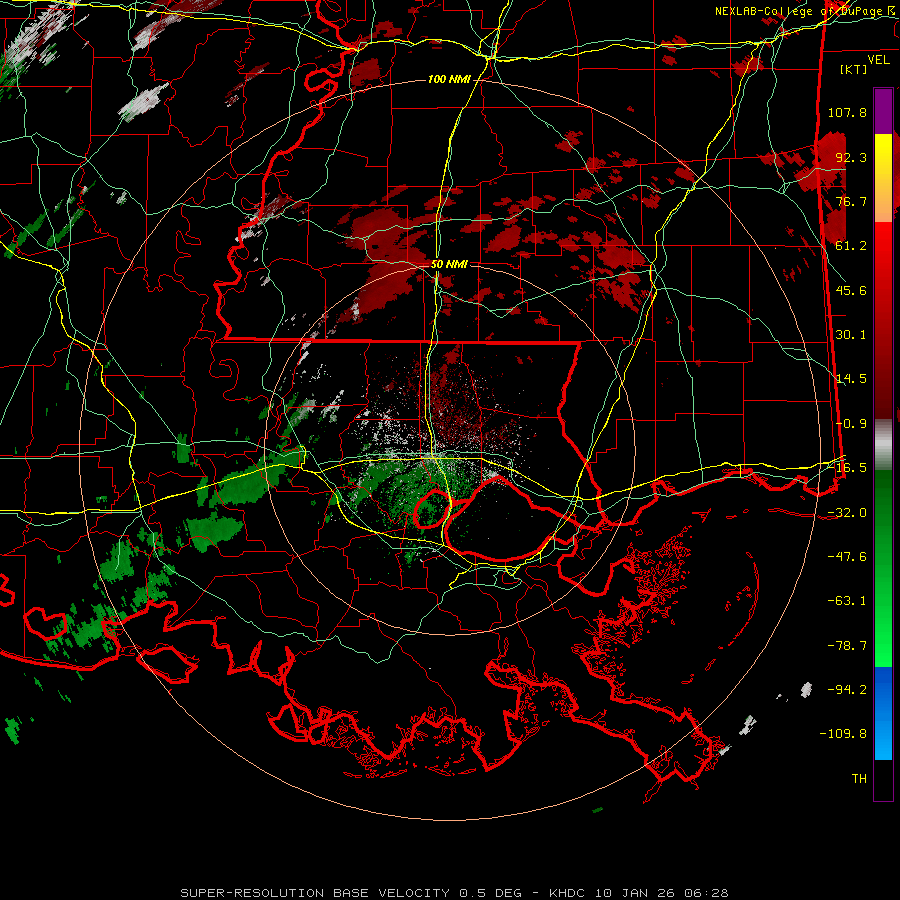This screenshot has height=900, width=900.
Task: Click the NEXLAB-College of DuPage credit text
Action: click(806, 11)
